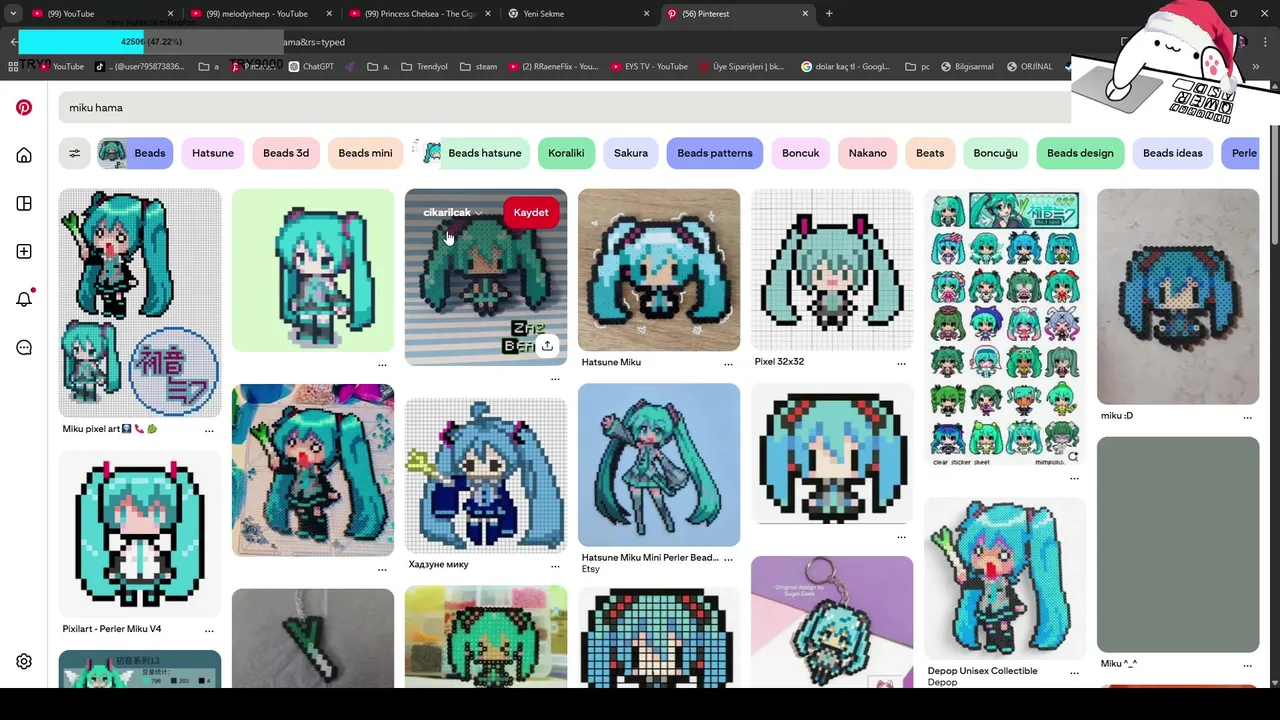
Task: Open new browser tab plus button
Action: 829,14
